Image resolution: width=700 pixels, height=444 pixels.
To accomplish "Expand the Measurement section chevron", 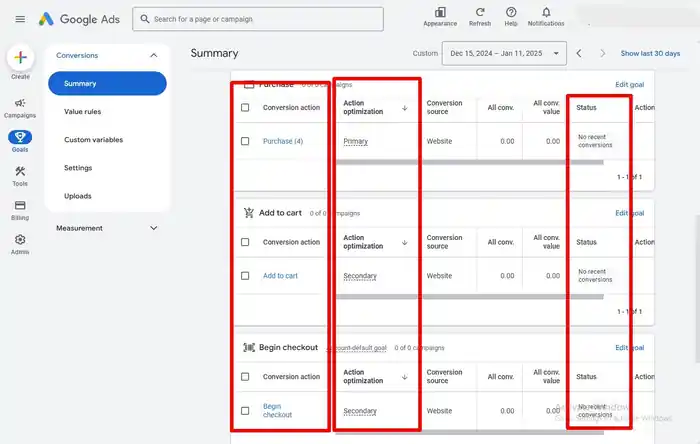I will [154, 228].
